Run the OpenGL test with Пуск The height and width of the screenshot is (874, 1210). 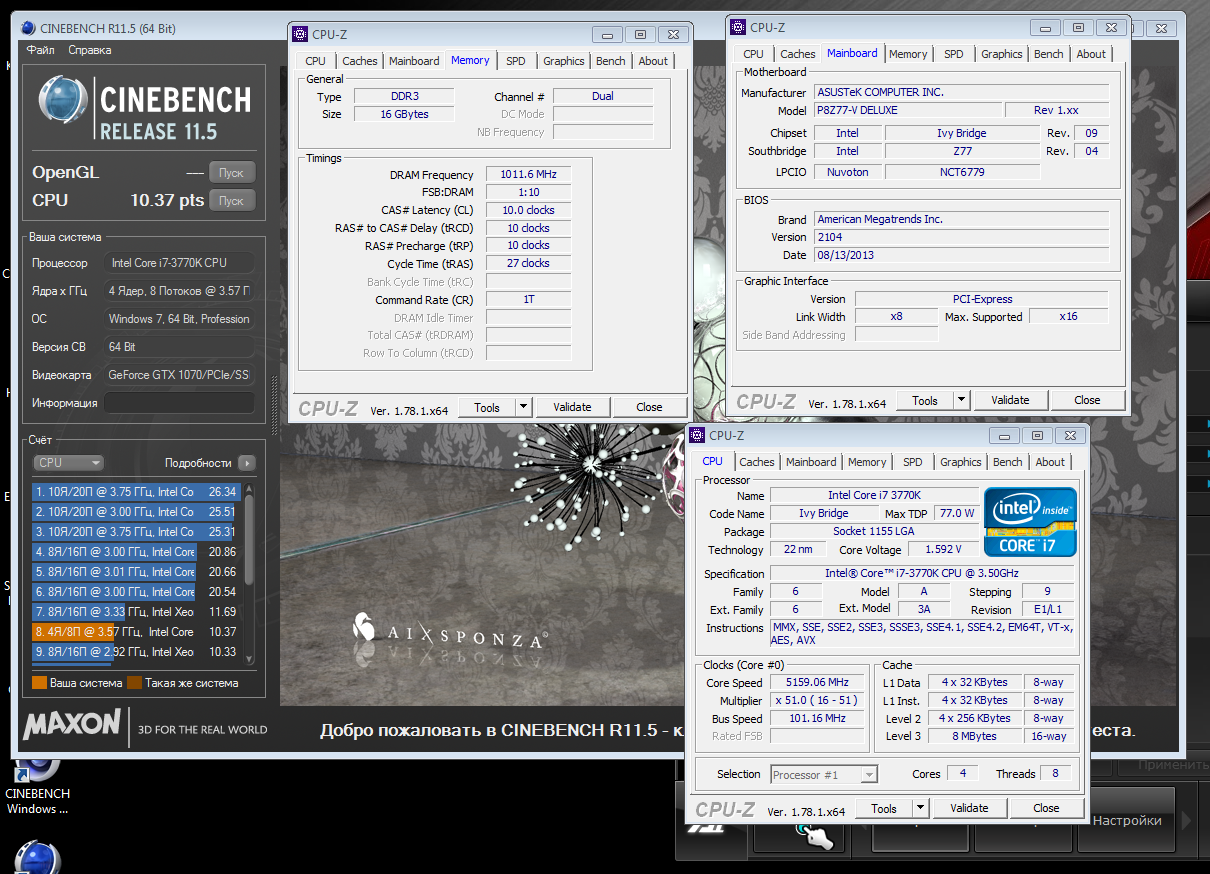pos(232,172)
